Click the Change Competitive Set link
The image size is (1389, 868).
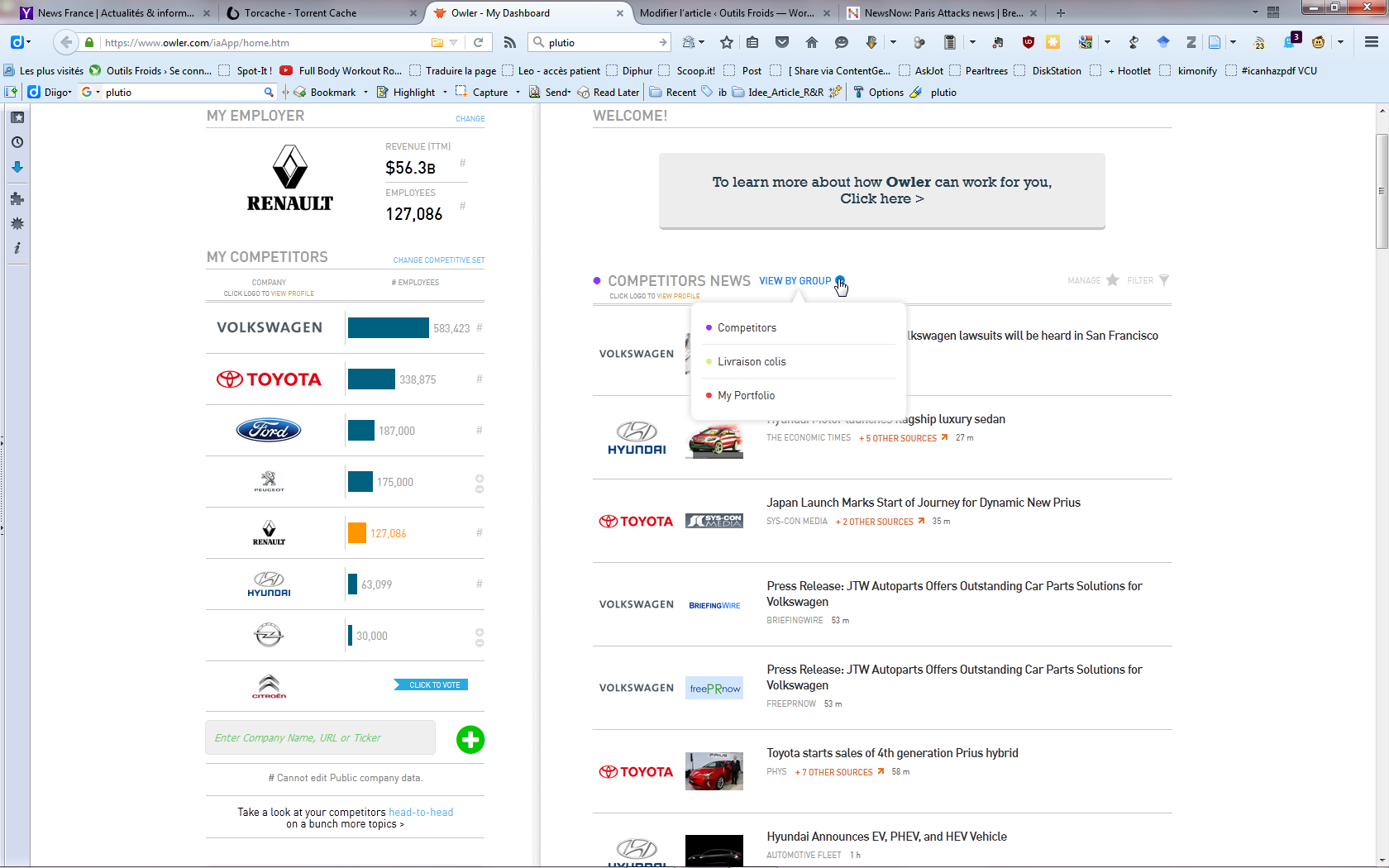tap(439, 260)
